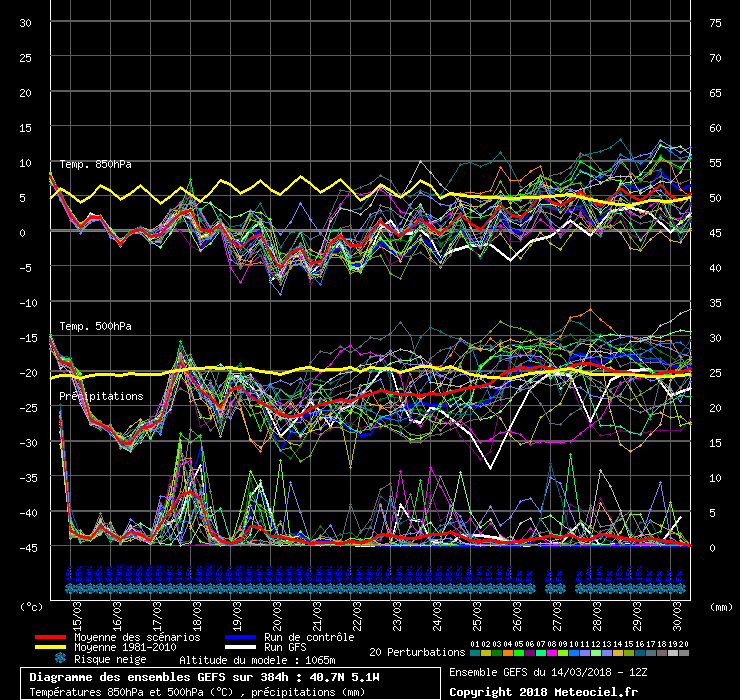
Task: Select the gray perturbation 20 swatch
Action: [x=684, y=653]
